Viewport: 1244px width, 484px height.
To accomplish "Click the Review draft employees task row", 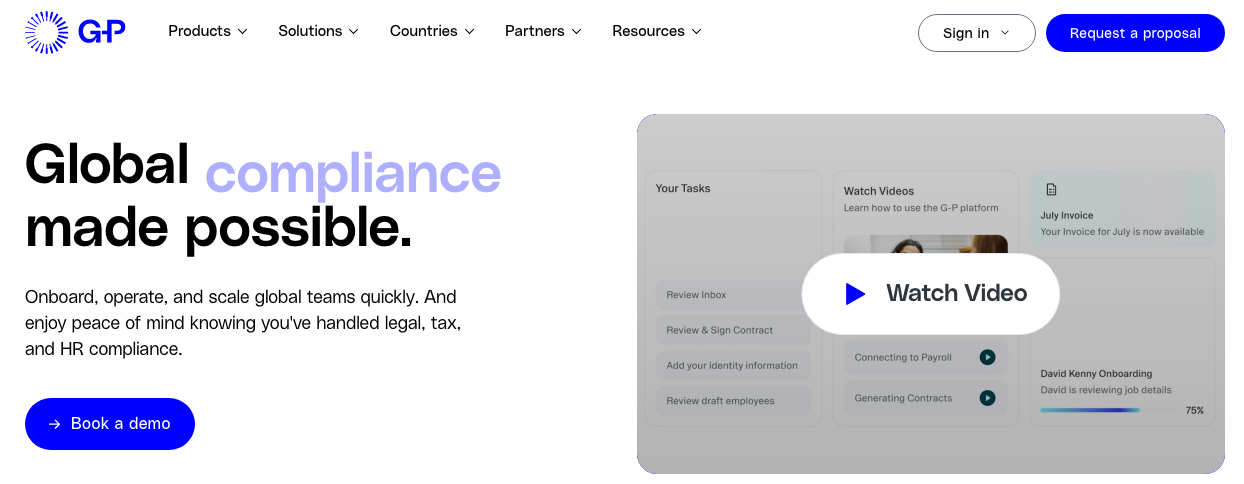I will tap(733, 401).
